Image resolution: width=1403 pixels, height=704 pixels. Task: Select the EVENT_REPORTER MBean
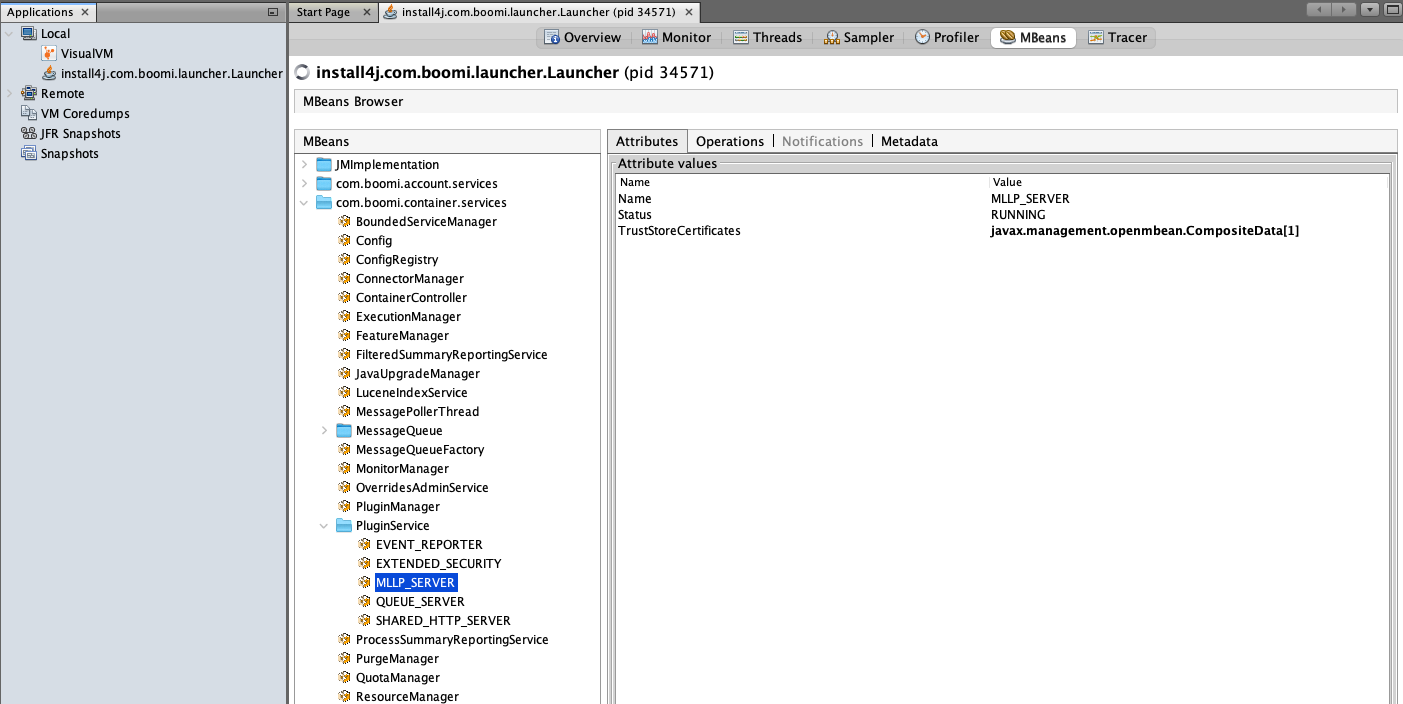[x=428, y=544]
